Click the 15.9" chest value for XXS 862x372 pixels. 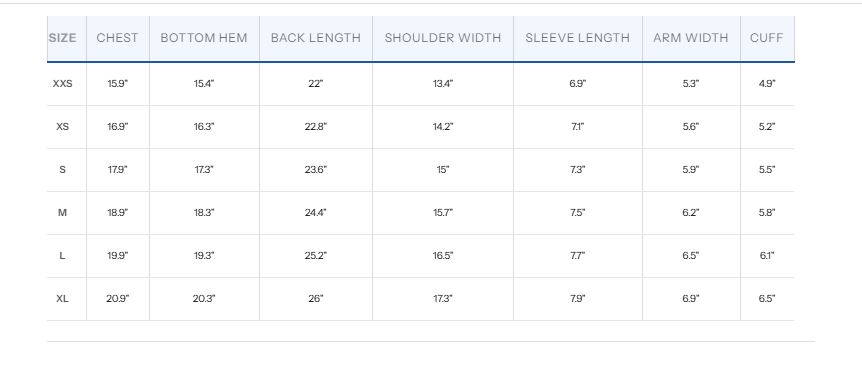coord(117,84)
